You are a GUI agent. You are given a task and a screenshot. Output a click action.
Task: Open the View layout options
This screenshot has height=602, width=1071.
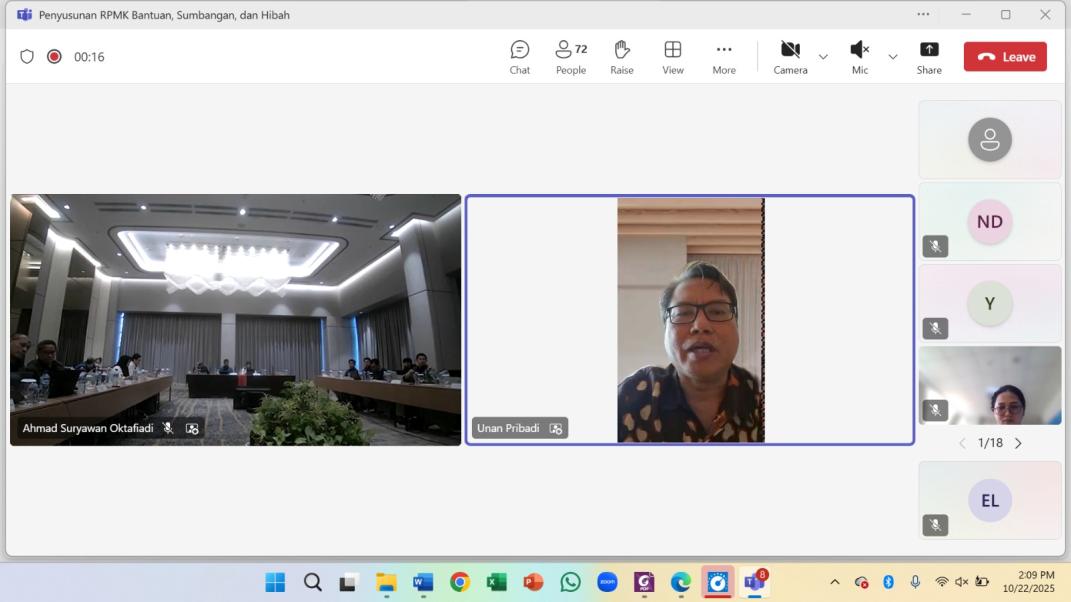pos(673,57)
